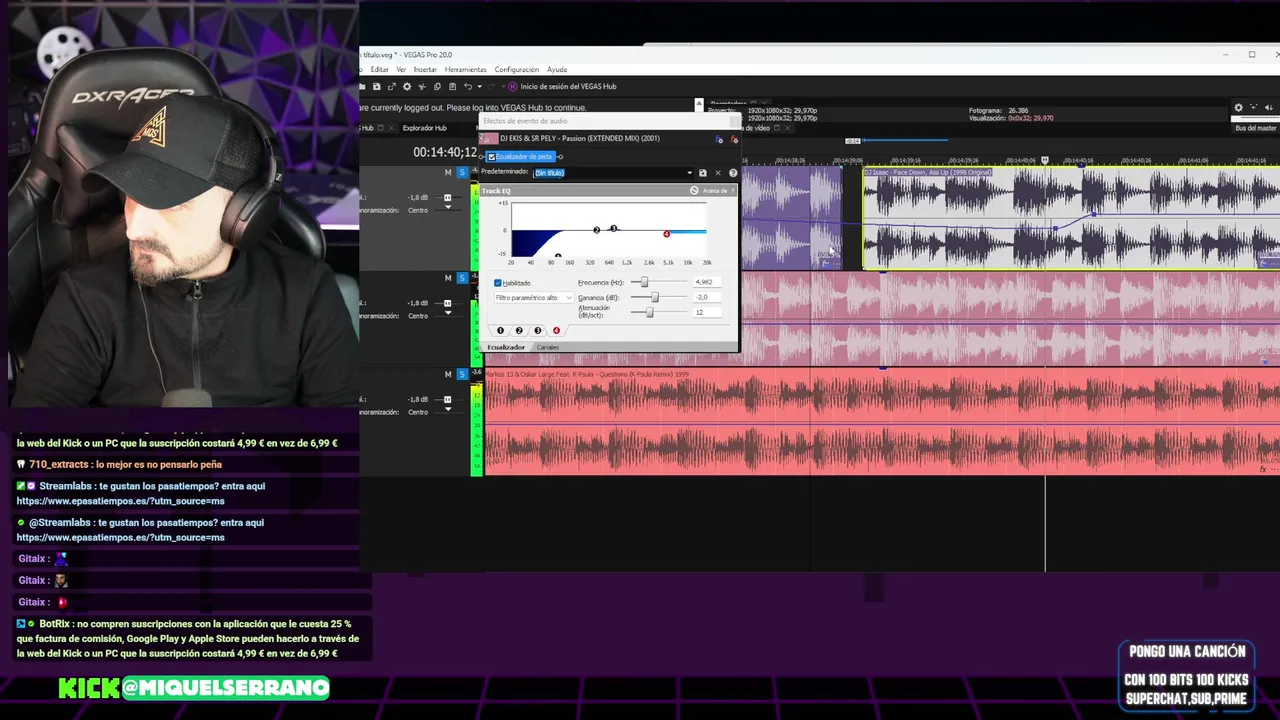Select the Markus 13 Questions audio clip
Viewport: 1280px width, 720px height.
[880, 422]
